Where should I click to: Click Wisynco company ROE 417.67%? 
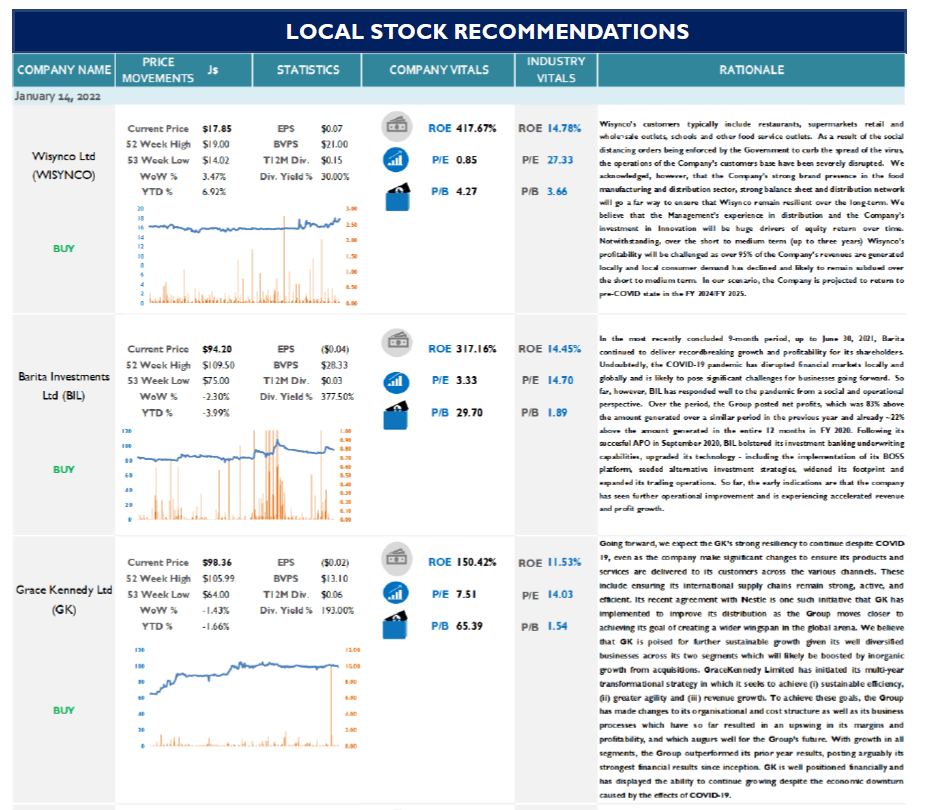(476, 128)
